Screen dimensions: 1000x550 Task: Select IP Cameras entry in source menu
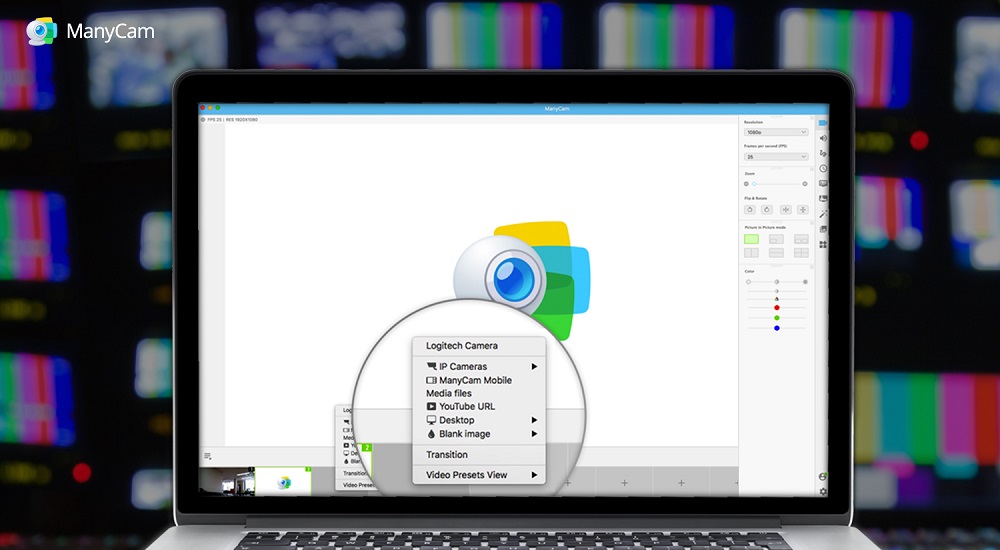coord(457,366)
